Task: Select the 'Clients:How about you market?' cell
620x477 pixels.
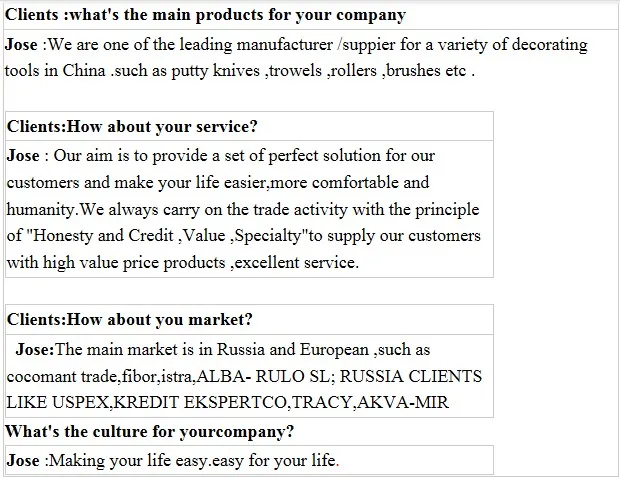Action: tap(130, 320)
